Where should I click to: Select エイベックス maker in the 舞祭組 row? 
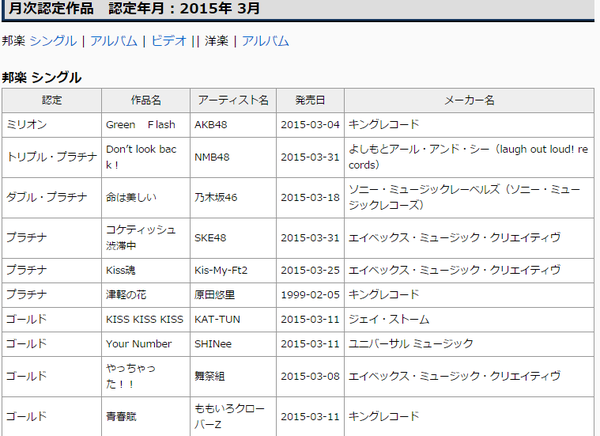(469, 376)
